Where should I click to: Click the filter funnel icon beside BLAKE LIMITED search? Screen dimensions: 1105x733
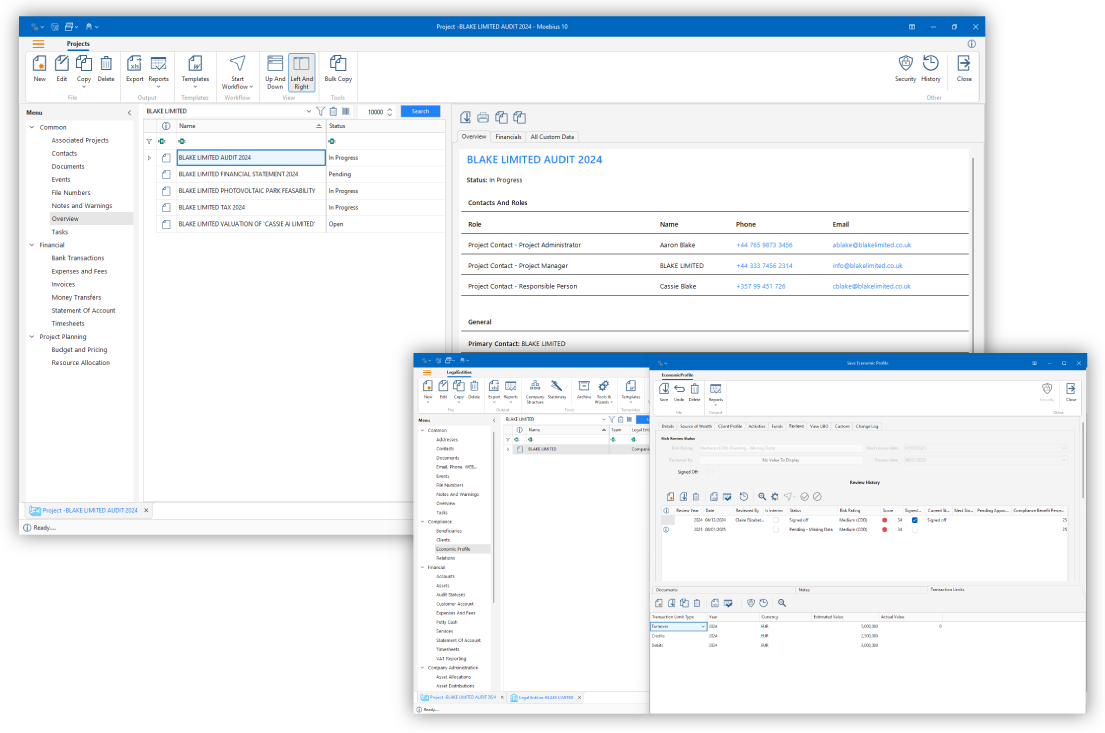pyautogui.click(x=320, y=111)
